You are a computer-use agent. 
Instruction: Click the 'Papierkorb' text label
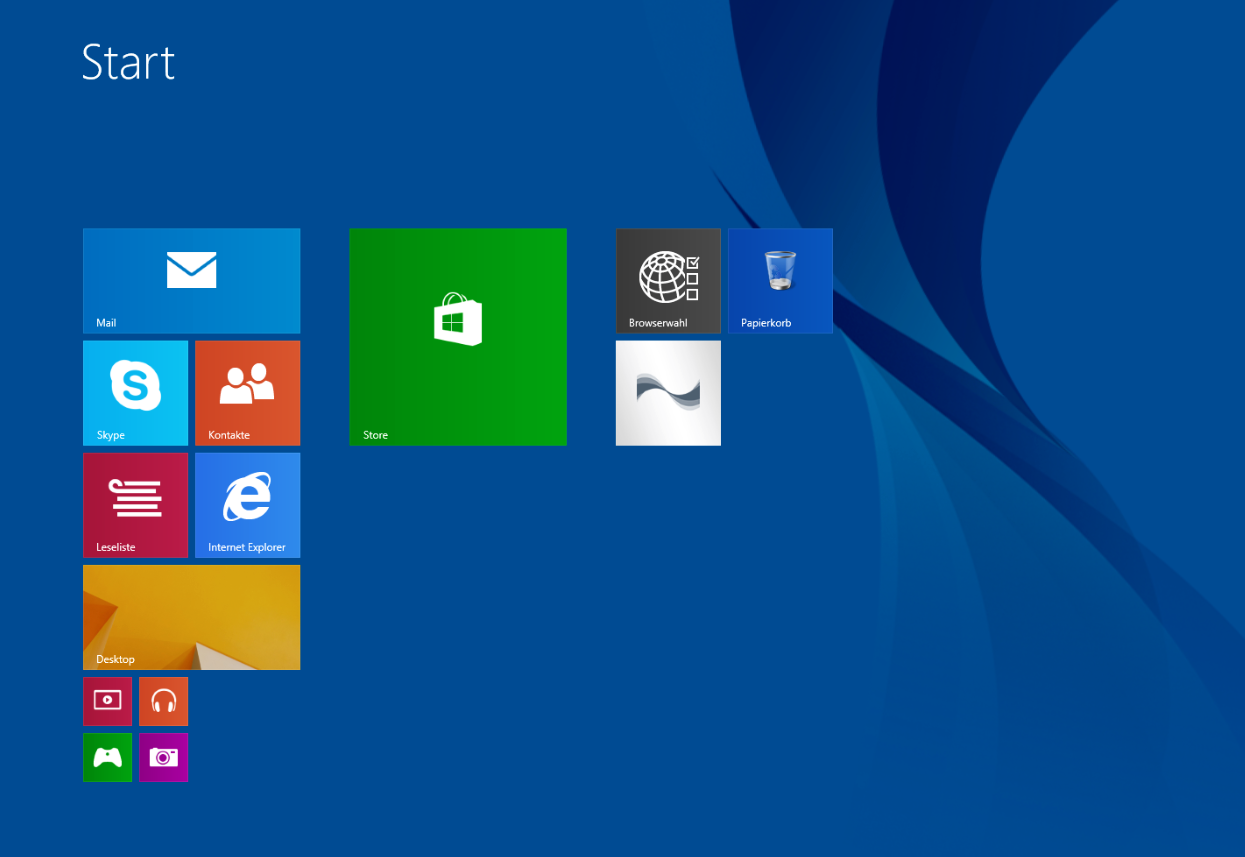coord(766,323)
